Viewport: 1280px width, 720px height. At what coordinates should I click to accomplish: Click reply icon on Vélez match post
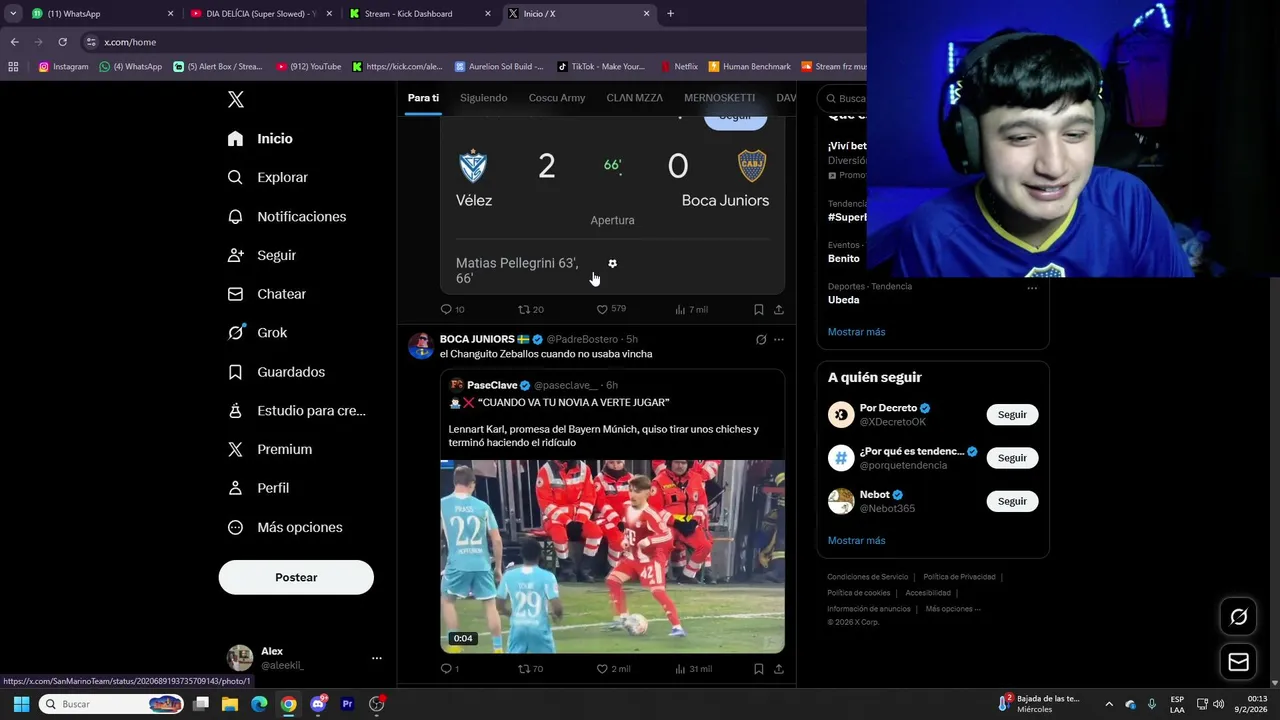(x=446, y=309)
